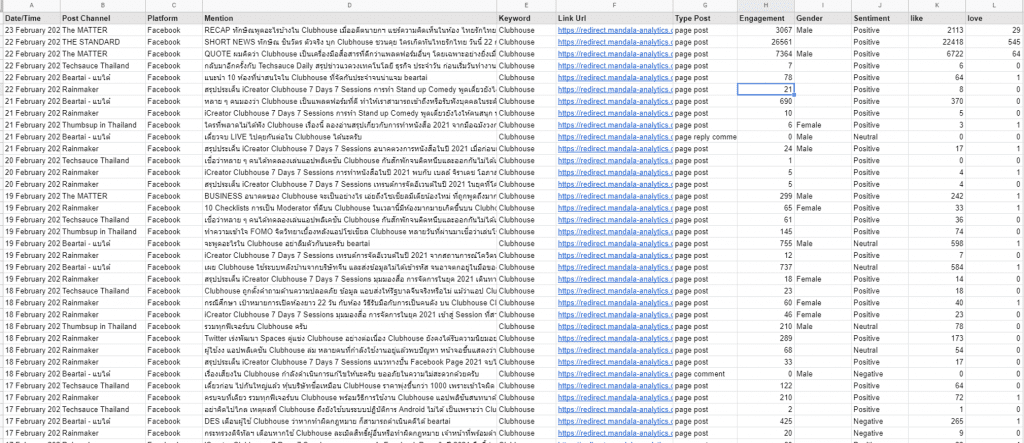
Task: Click the highlighted engagement cell 21
Action: 765,90
